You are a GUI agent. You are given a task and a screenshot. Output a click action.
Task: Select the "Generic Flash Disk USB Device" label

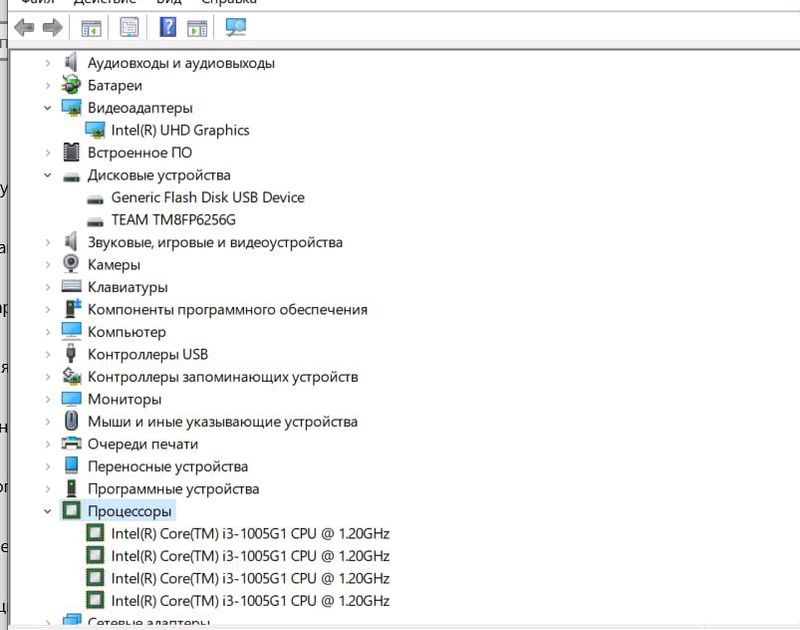click(208, 197)
